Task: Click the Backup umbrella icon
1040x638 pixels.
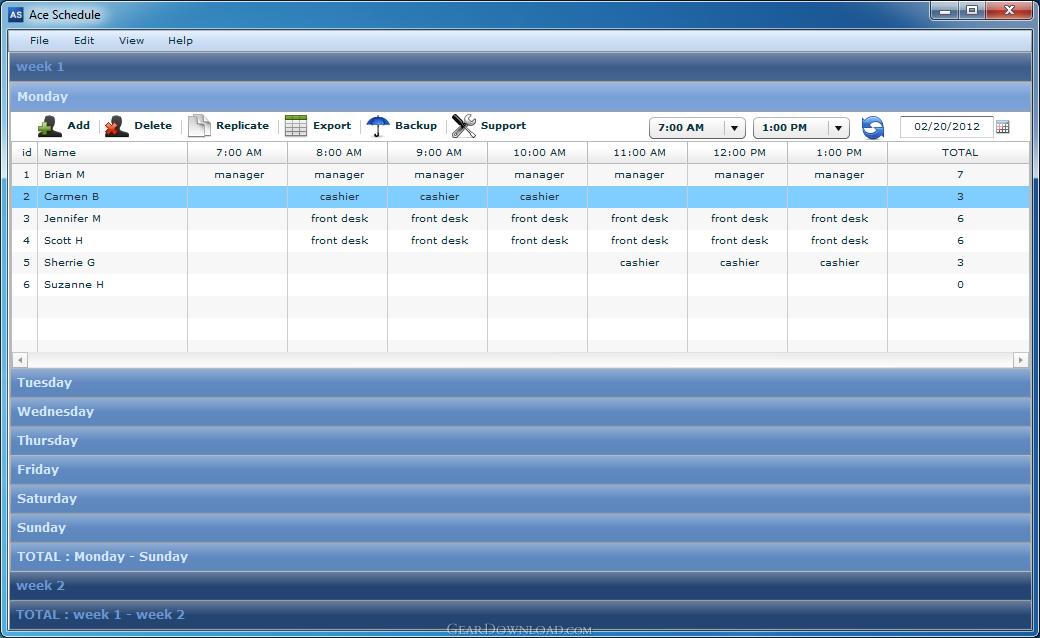Action: point(378,125)
